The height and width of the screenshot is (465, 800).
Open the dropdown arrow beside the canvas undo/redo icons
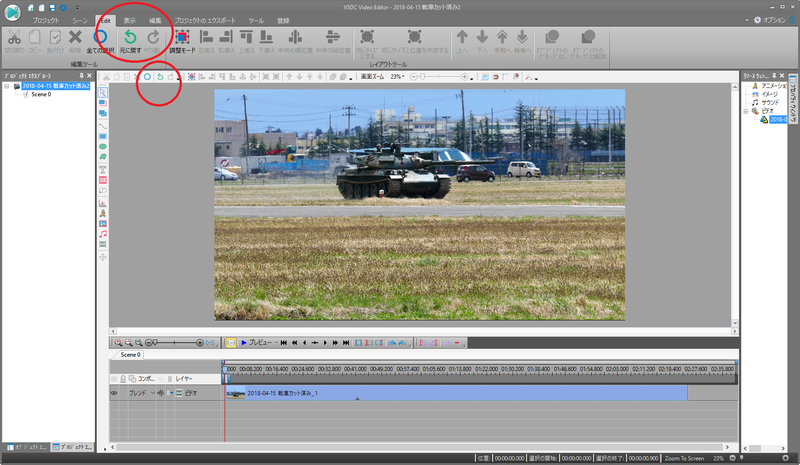click(178, 78)
